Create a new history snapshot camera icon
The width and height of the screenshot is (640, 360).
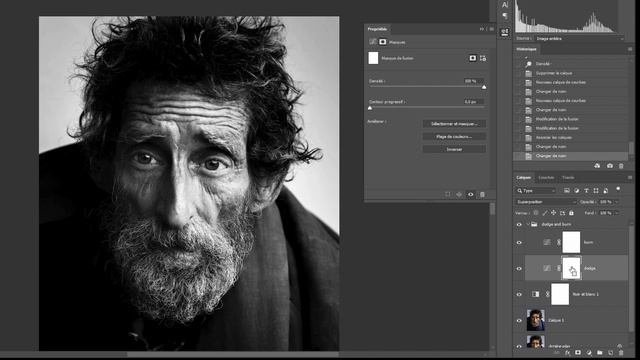click(610, 166)
